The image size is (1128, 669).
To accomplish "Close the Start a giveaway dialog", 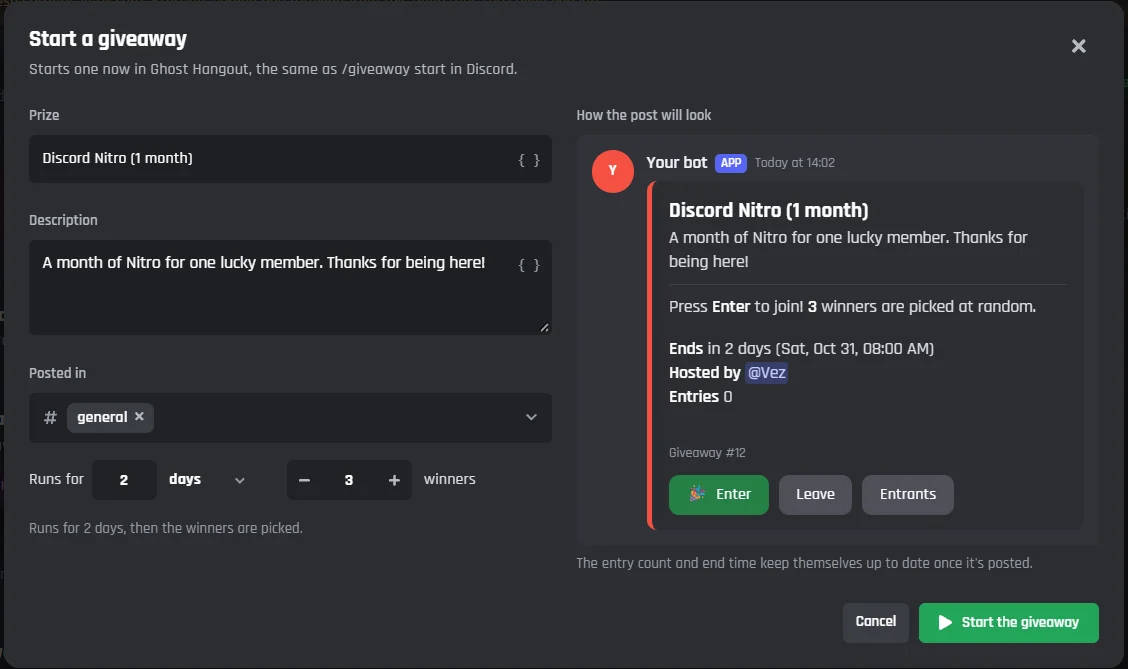I will click(1078, 46).
